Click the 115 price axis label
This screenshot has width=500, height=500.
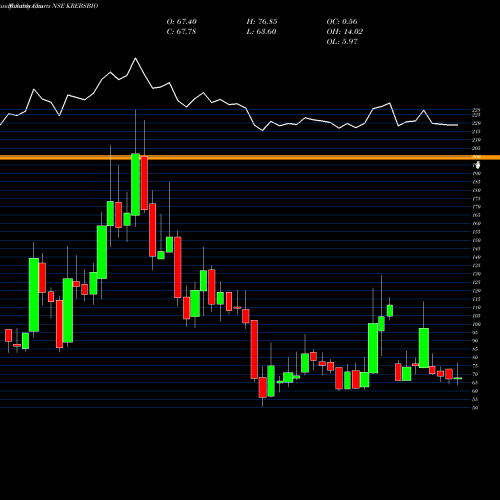(x=476, y=299)
